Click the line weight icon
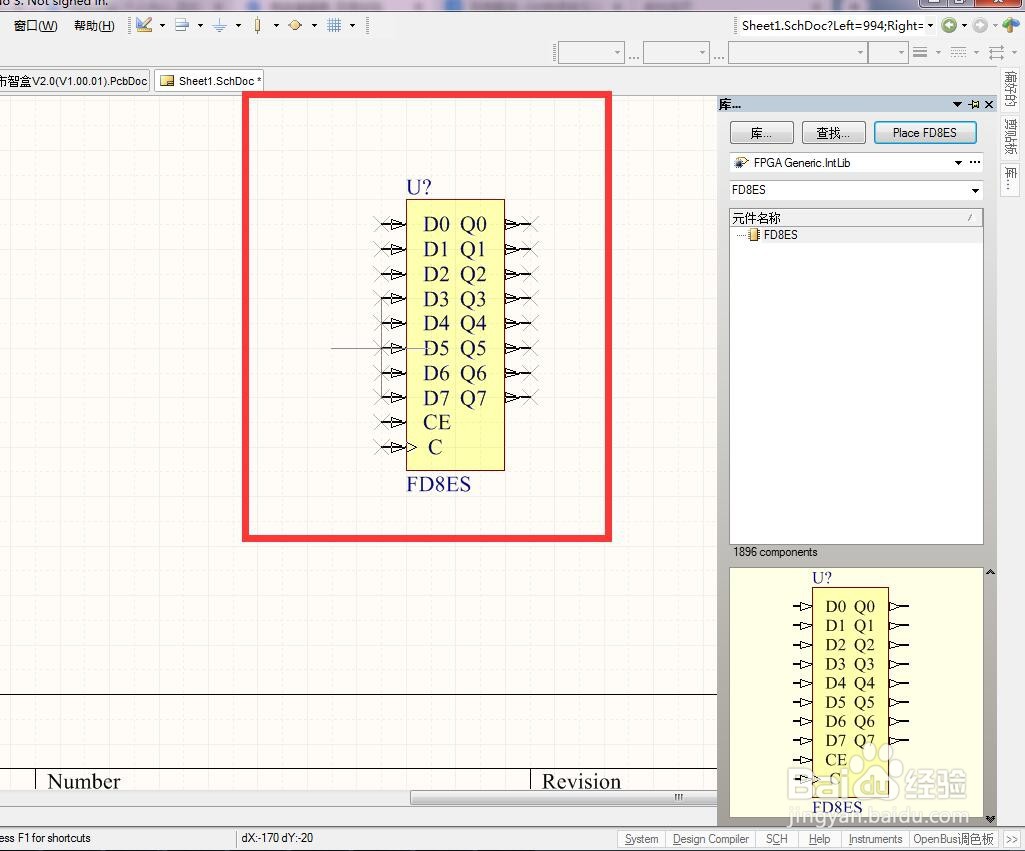This screenshot has height=851, width=1025. pyautogui.click(x=920, y=52)
